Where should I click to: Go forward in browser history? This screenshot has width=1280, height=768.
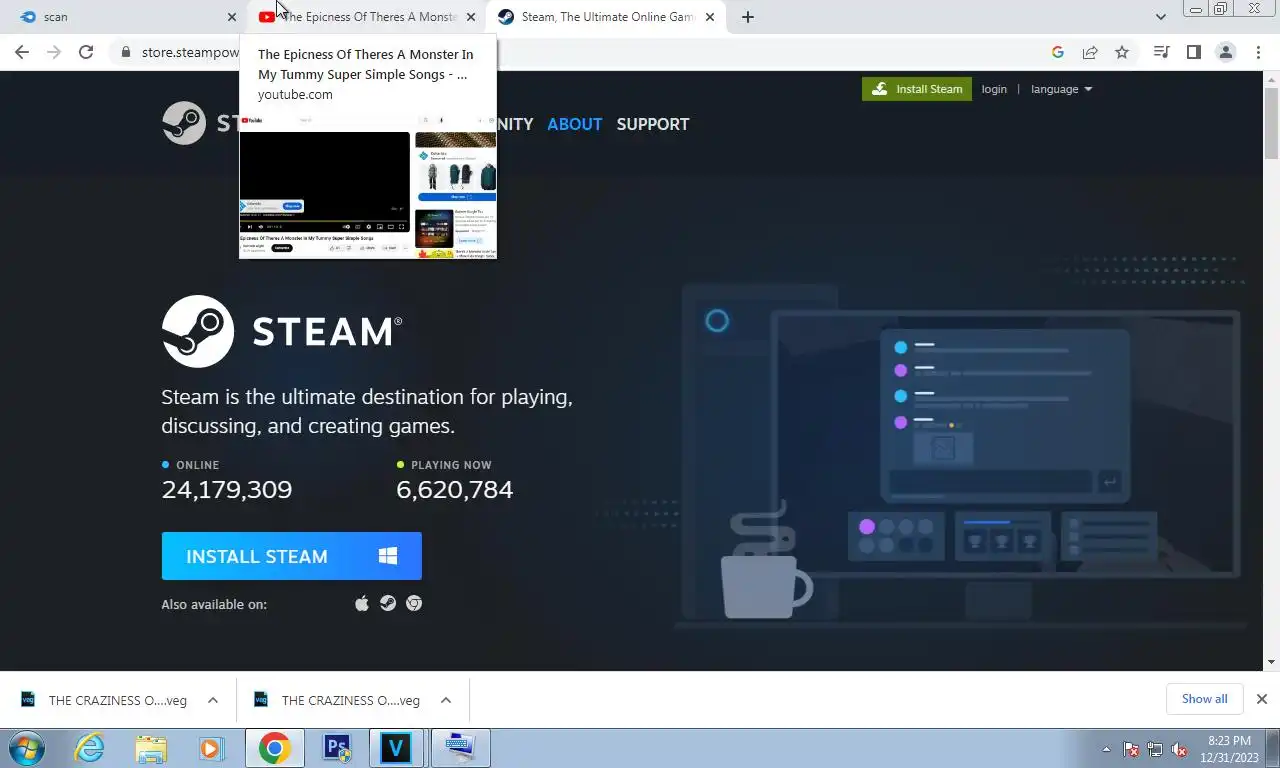coord(54,52)
